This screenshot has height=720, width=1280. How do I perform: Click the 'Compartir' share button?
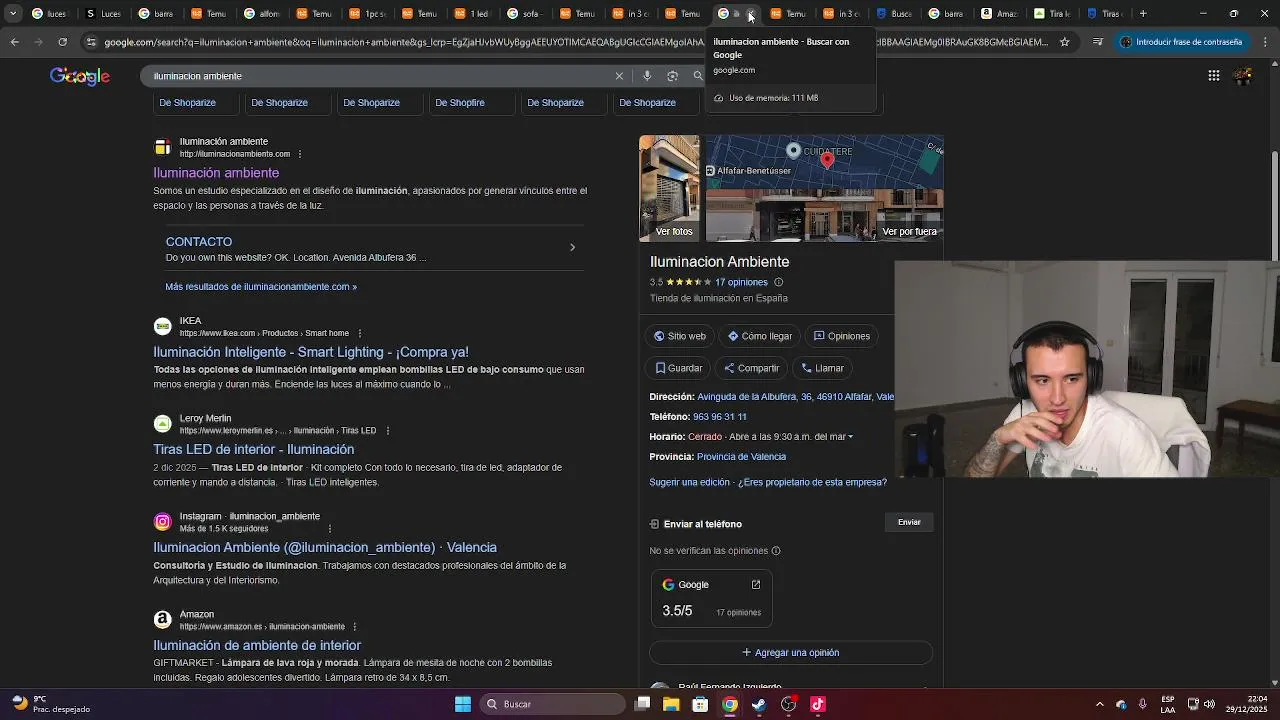click(751, 368)
